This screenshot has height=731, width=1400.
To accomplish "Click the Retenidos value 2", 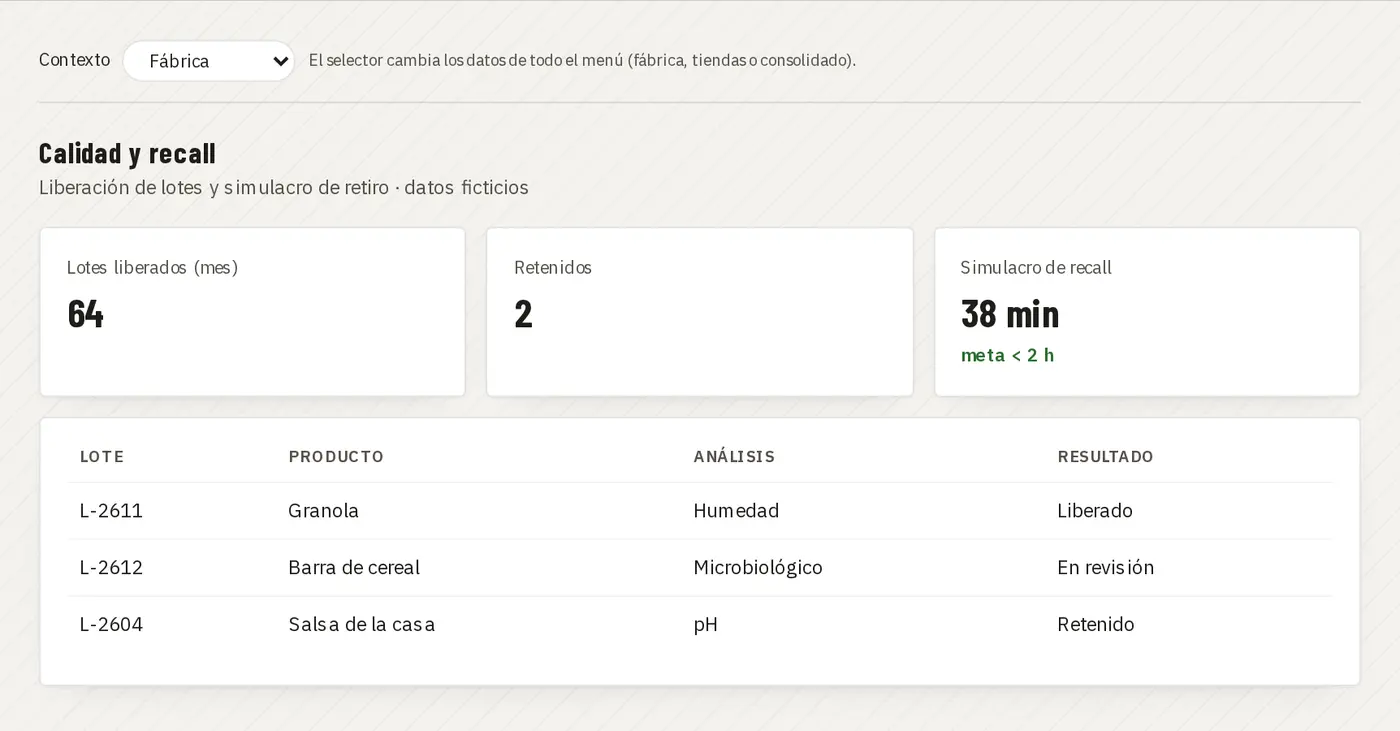I will pyautogui.click(x=523, y=314).
